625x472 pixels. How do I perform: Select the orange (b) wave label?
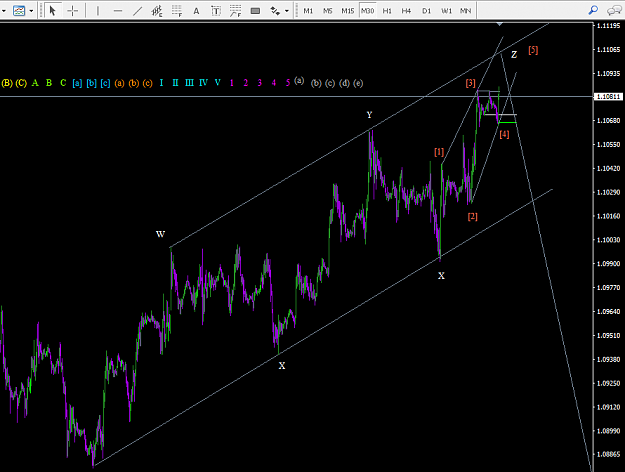point(134,83)
